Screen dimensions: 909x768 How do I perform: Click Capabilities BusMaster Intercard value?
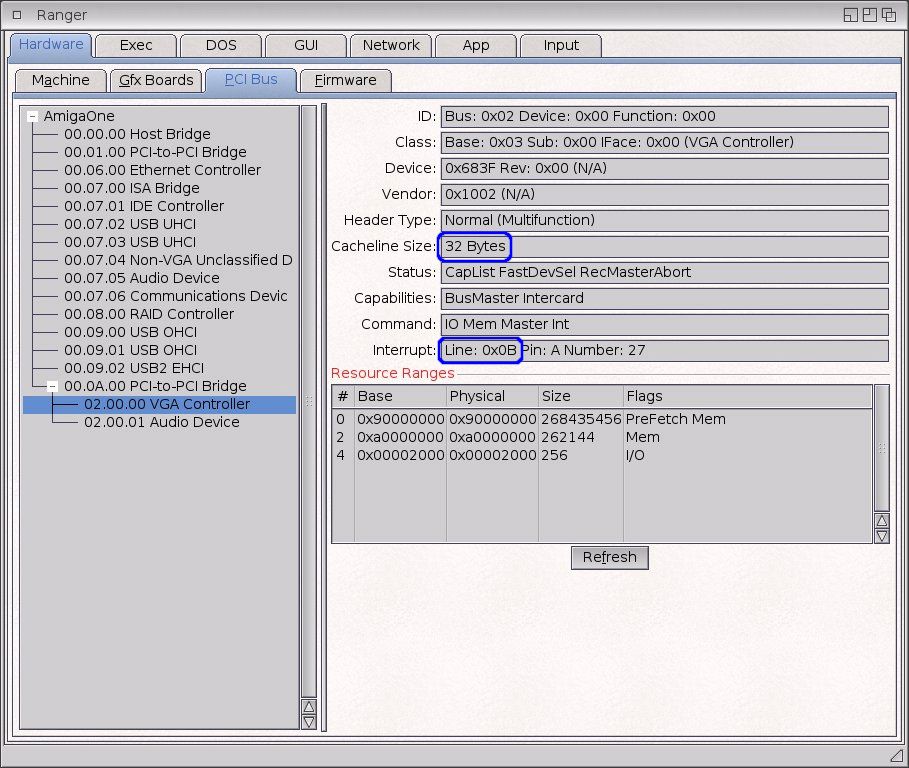click(664, 298)
